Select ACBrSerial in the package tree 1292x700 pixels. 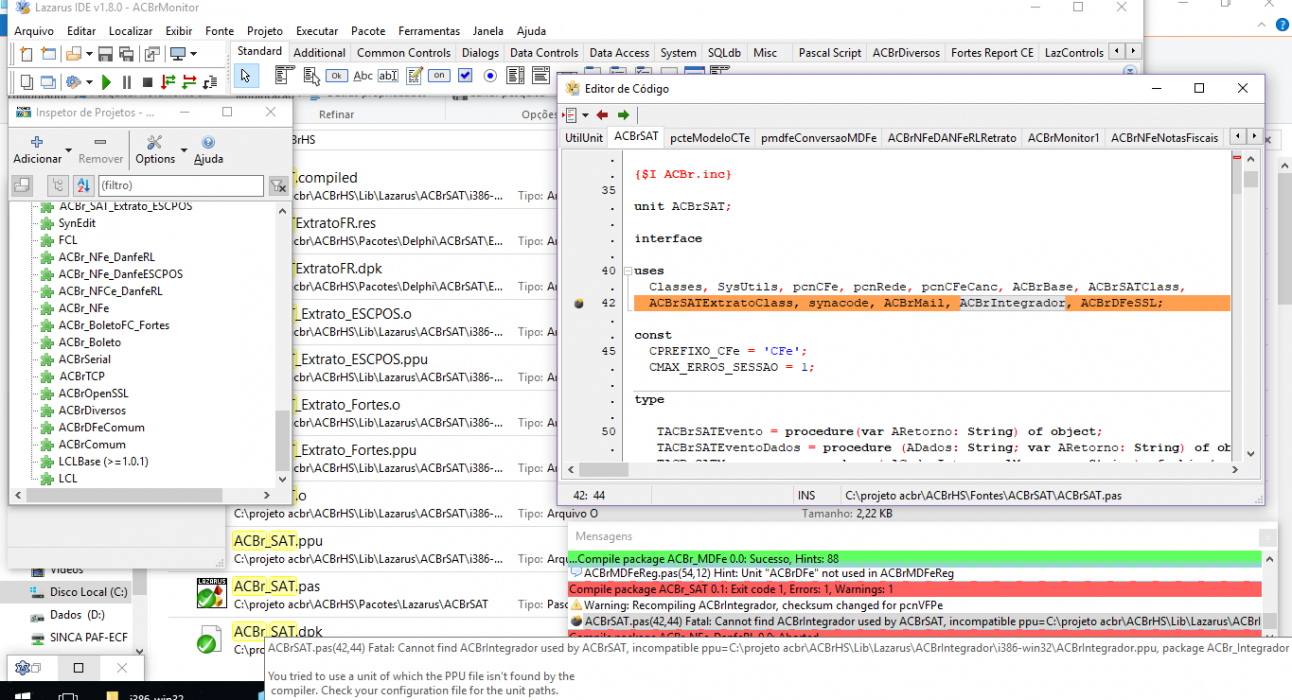pyautogui.click(x=84, y=359)
